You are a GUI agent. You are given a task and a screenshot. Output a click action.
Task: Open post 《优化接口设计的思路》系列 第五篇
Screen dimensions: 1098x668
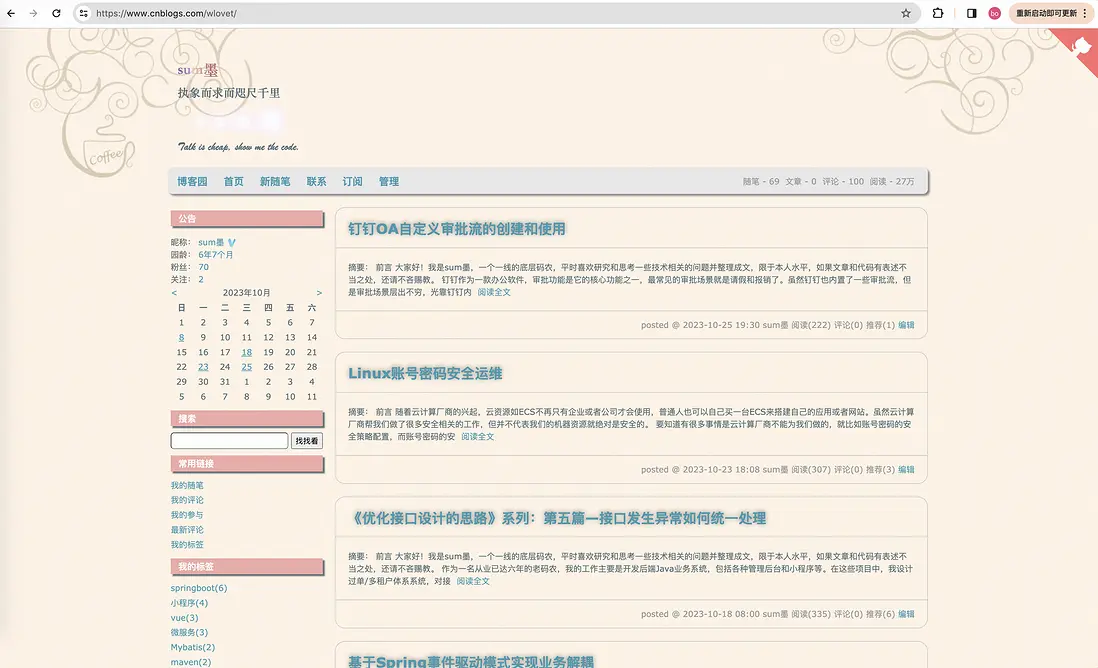pyautogui.click(x=557, y=518)
